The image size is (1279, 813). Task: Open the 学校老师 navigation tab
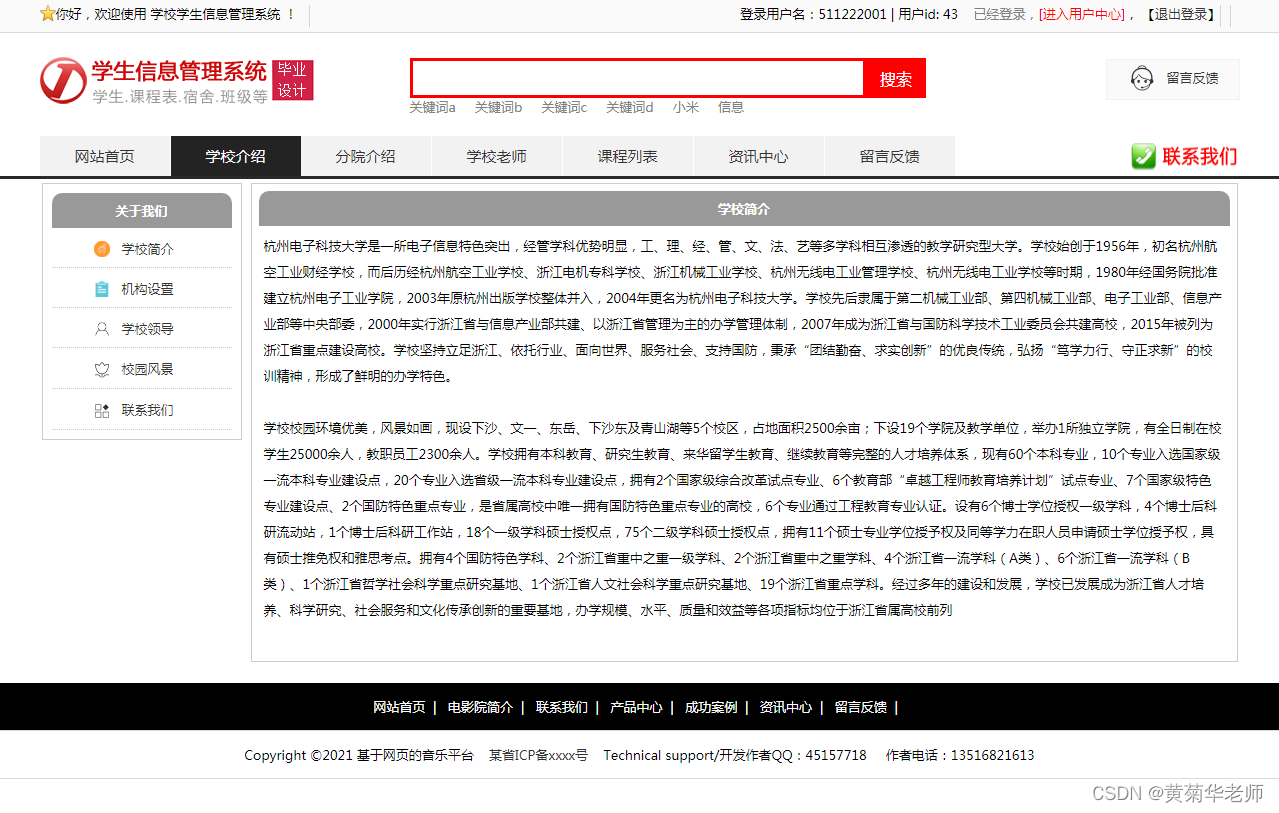pyautogui.click(x=496, y=157)
